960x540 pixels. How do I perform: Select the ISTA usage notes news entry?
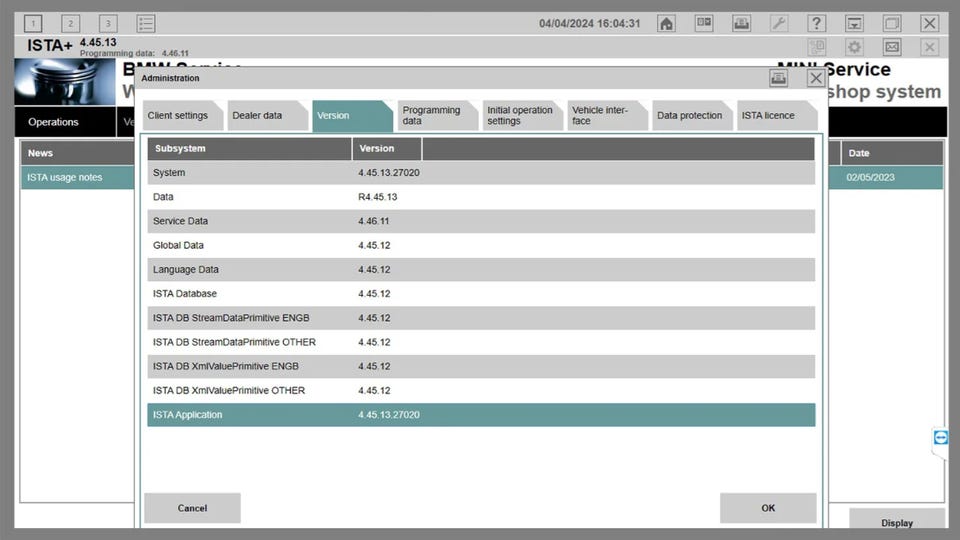click(x=78, y=178)
